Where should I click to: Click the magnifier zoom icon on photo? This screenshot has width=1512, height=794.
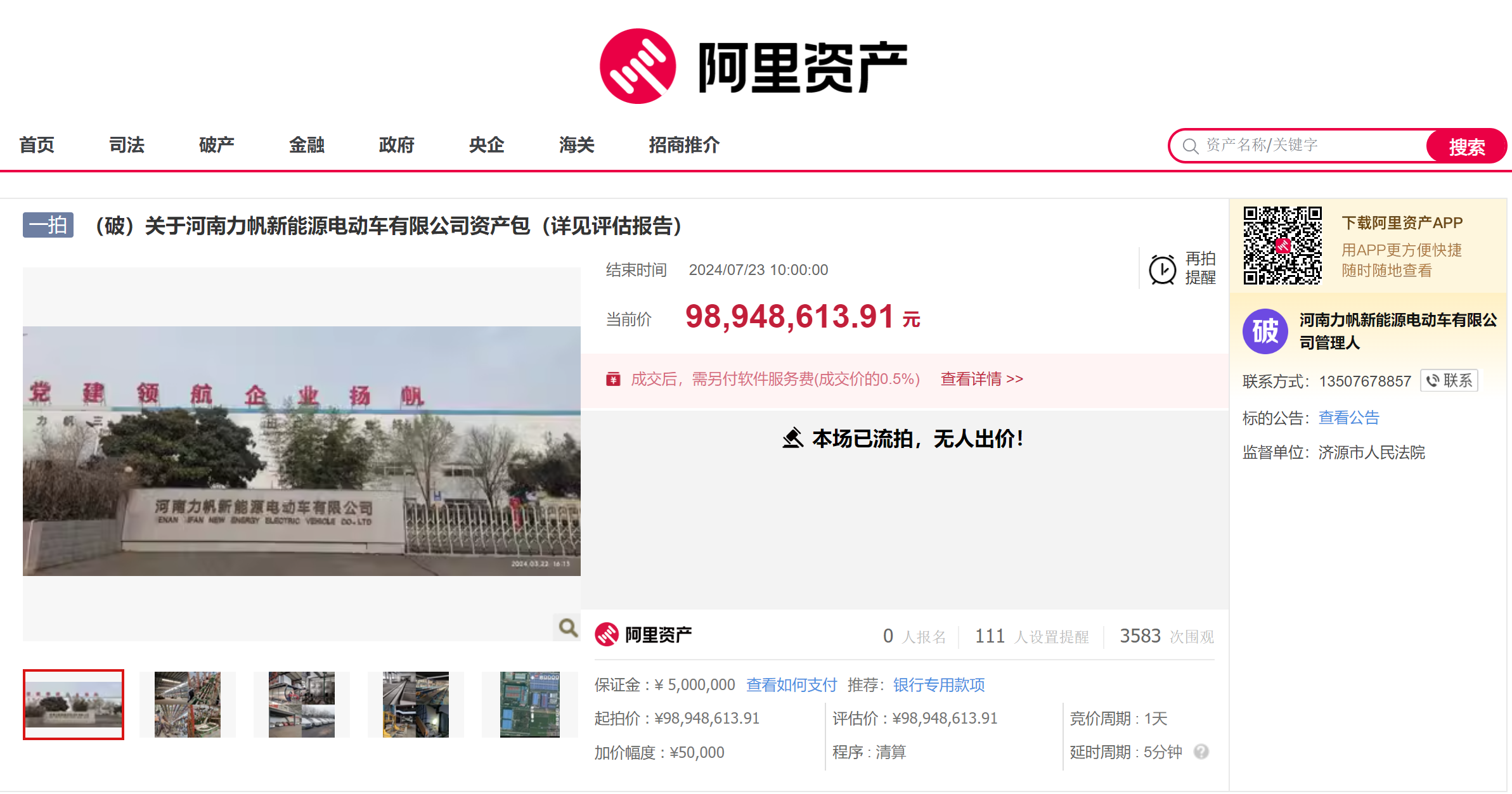coord(567,627)
